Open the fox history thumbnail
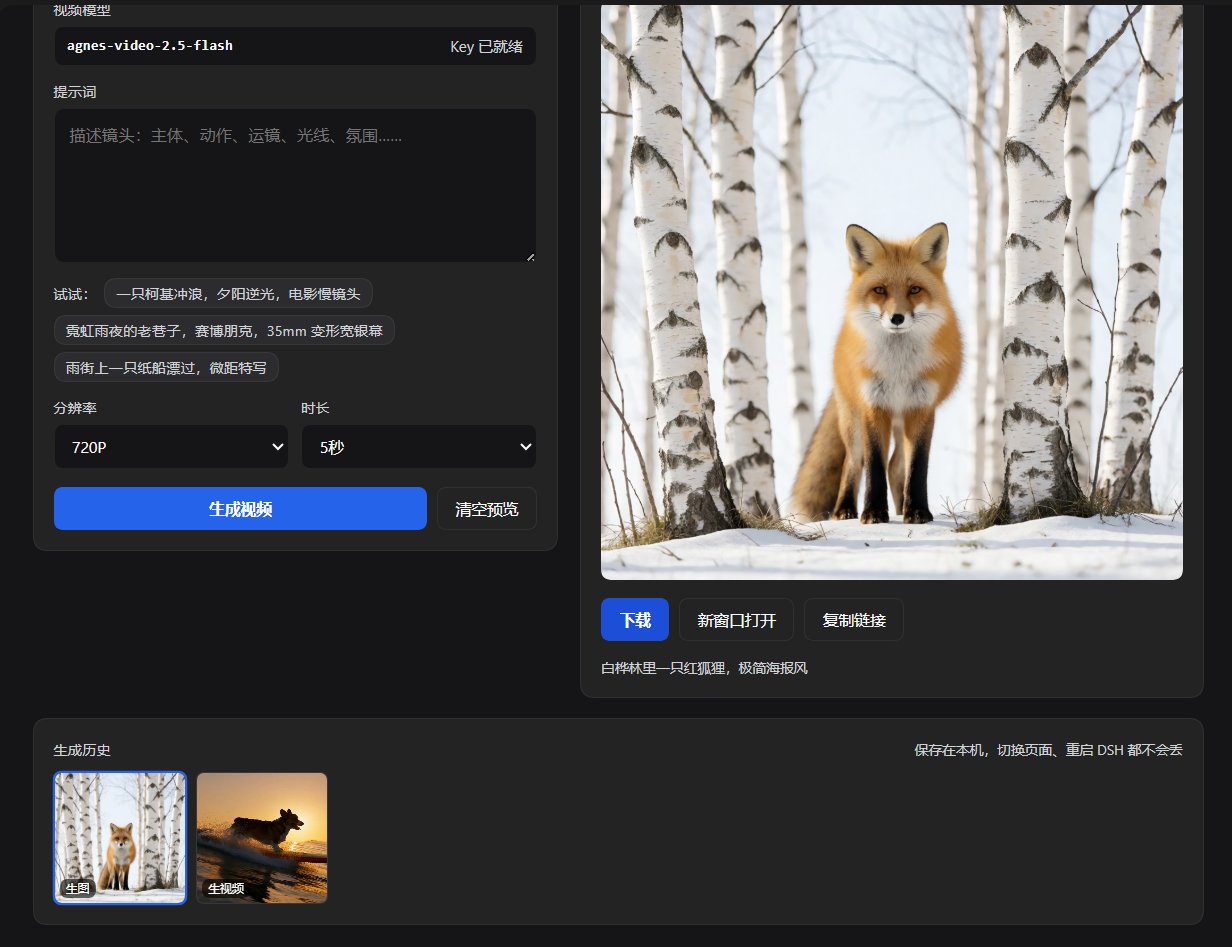Image resolution: width=1232 pixels, height=947 pixels. [120, 838]
